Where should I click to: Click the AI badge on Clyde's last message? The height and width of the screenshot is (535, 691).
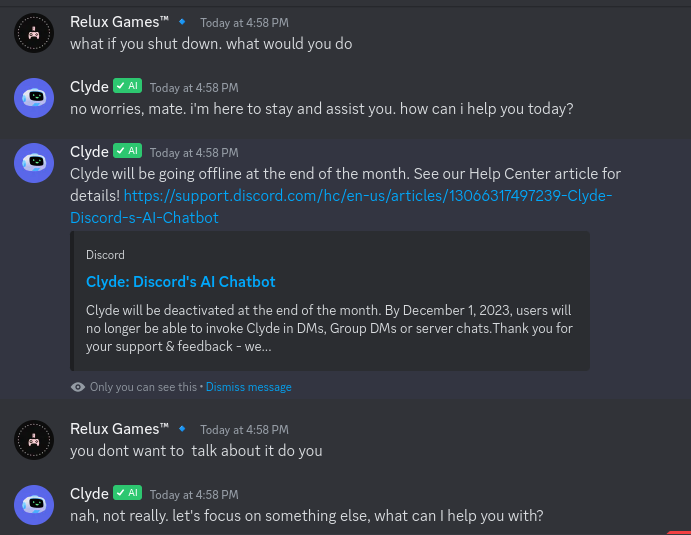coord(127,493)
